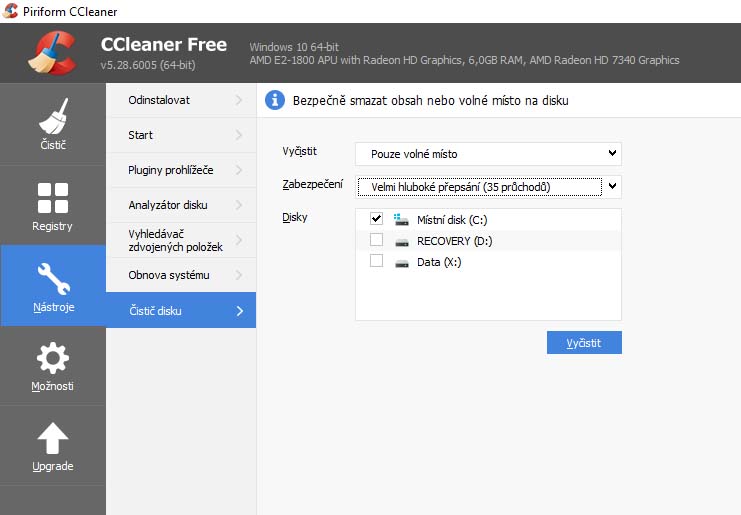Click the Upgrade sidebar label

point(52,466)
